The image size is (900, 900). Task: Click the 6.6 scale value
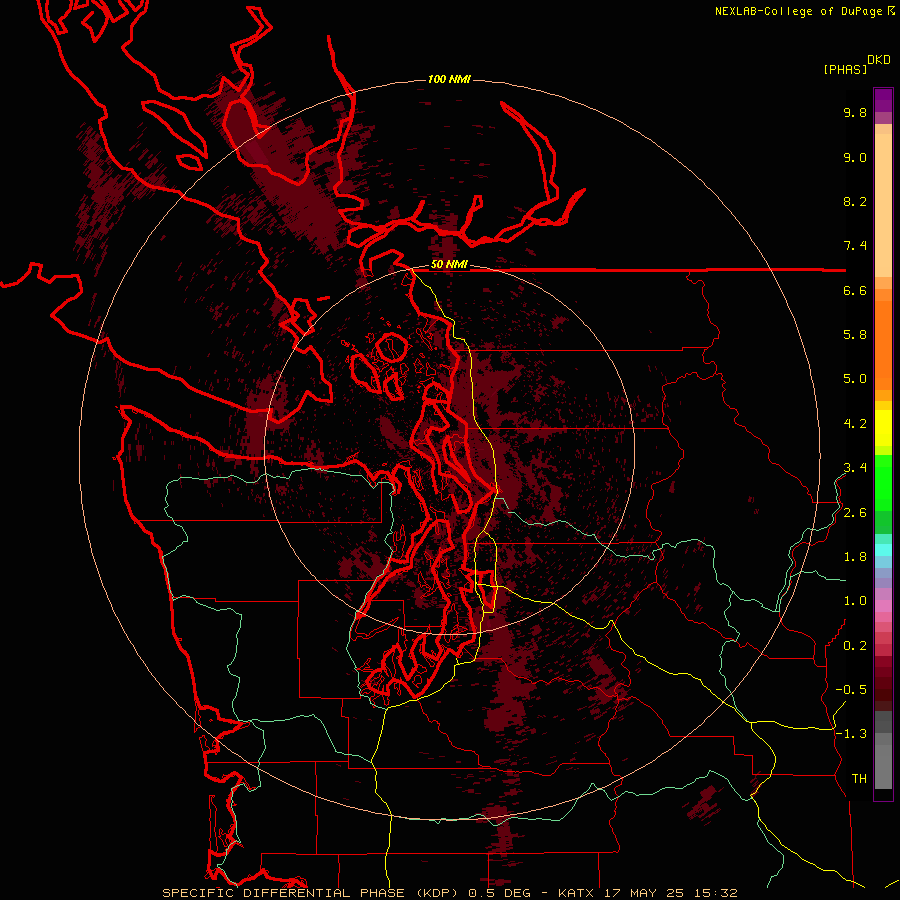tap(855, 290)
